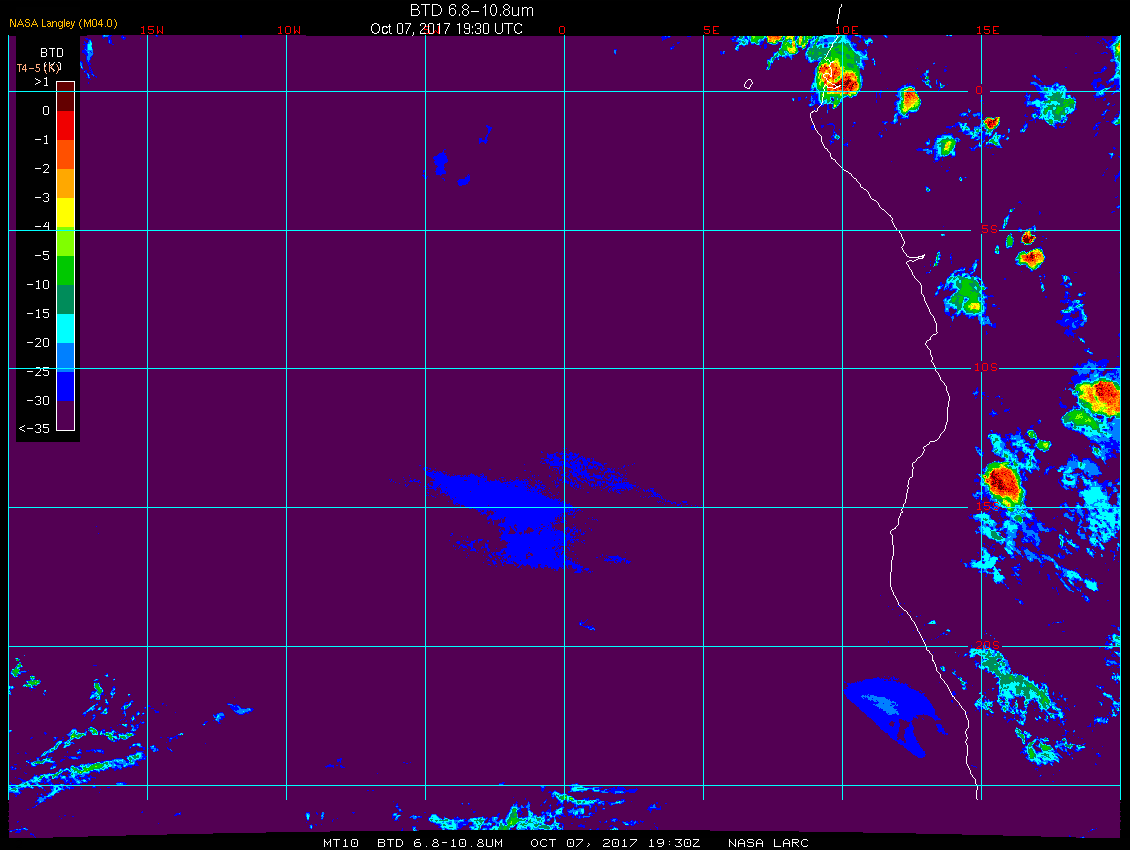1130x850 pixels.
Task: Click the '20S' latitude label
Action: pos(987,645)
